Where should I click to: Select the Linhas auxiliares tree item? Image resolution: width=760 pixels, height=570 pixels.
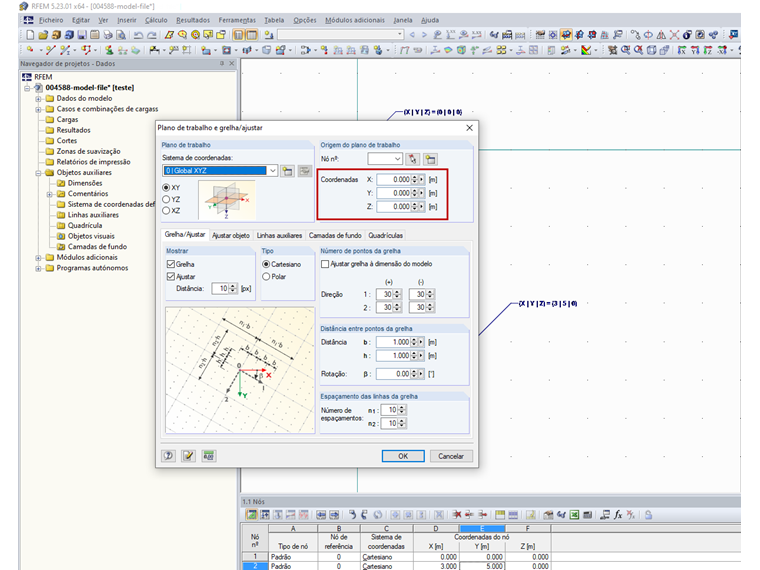[93, 215]
